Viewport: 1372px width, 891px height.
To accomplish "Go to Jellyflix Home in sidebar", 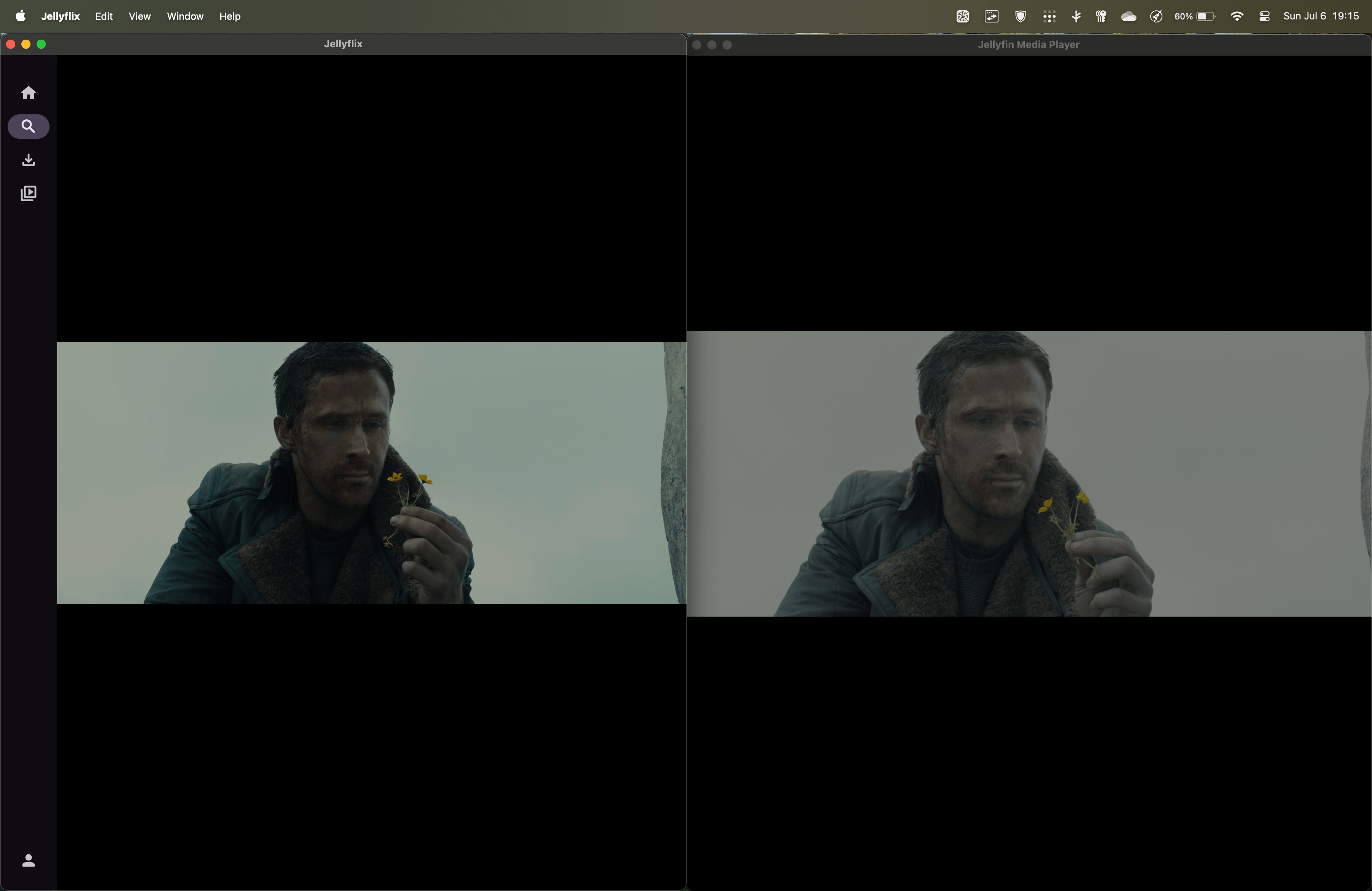I will [28, 93].
